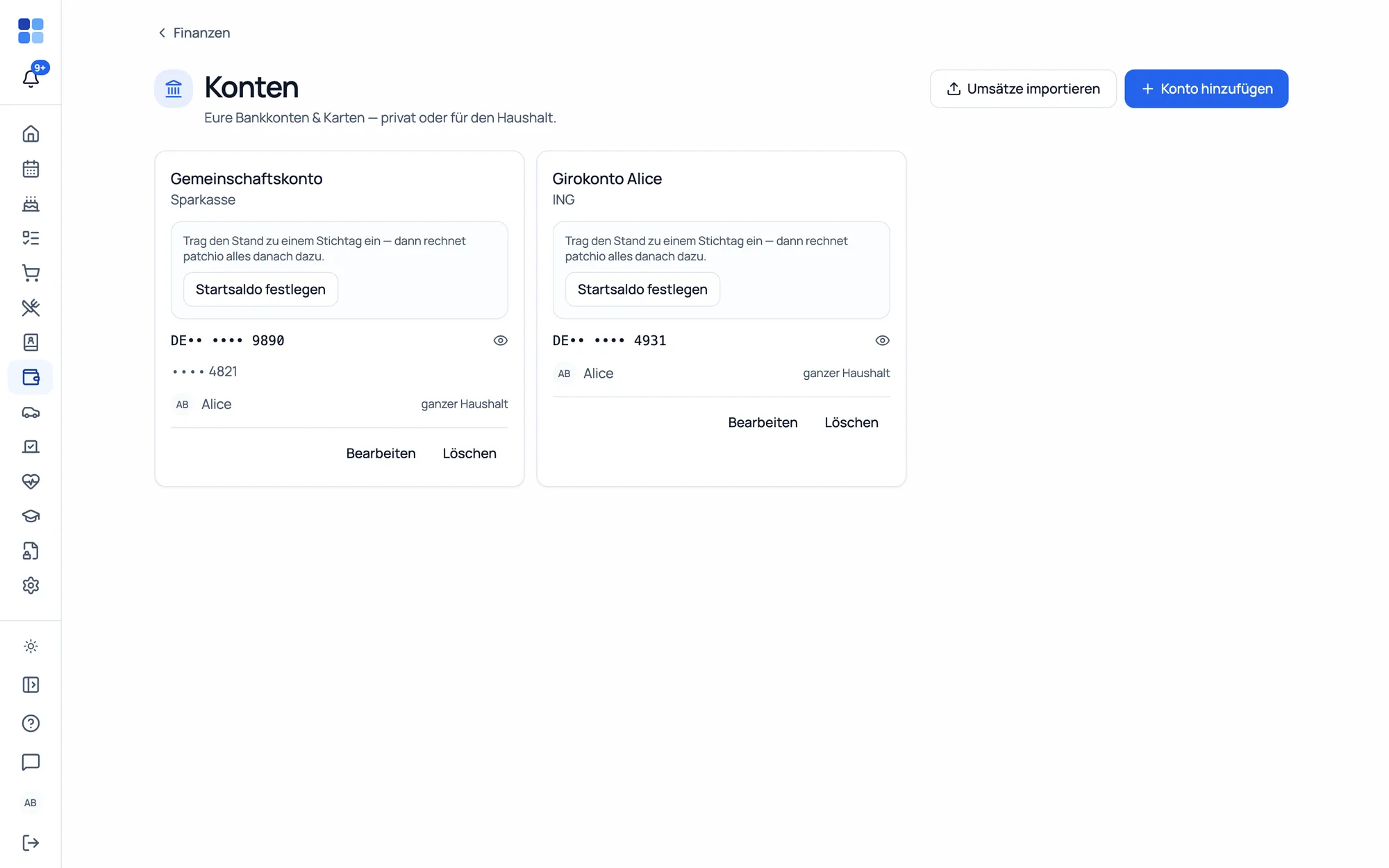Click Konto hinzufügen button
Image resolution: width=1389 pixels, height=868 pixels.
(x=1206, y=89)
